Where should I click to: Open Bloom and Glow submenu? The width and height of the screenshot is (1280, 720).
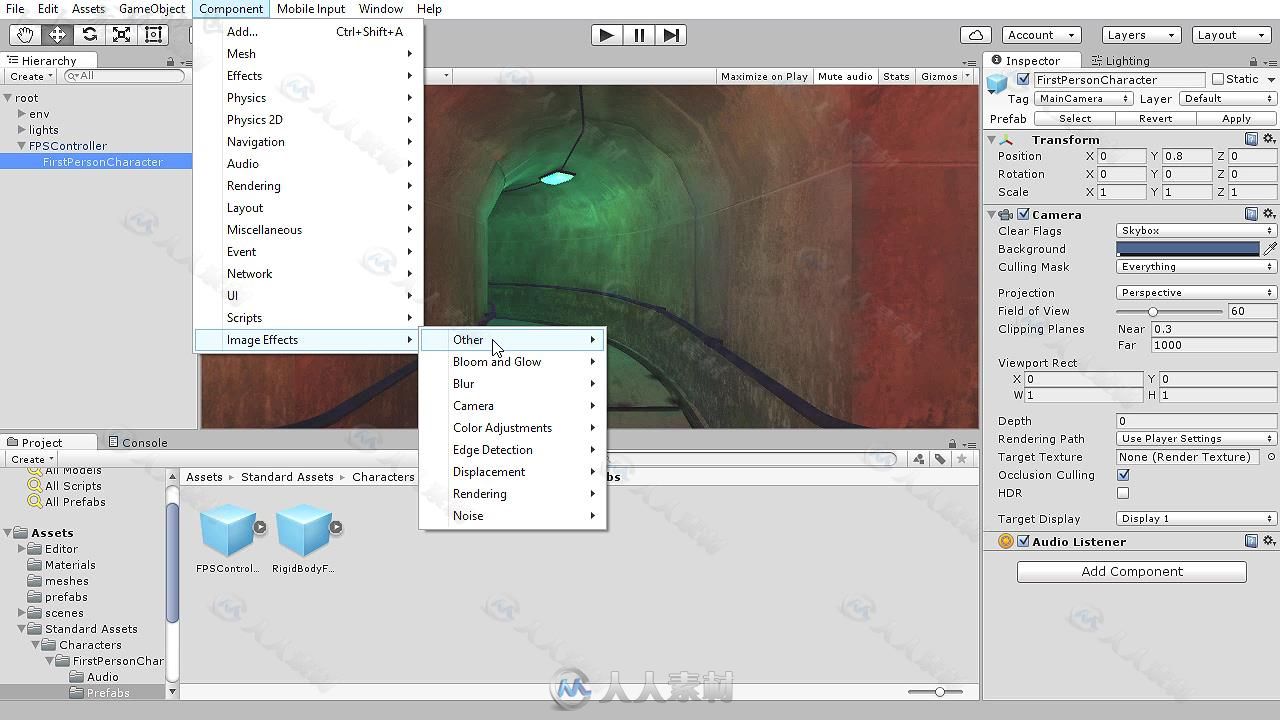coord(513,362)
